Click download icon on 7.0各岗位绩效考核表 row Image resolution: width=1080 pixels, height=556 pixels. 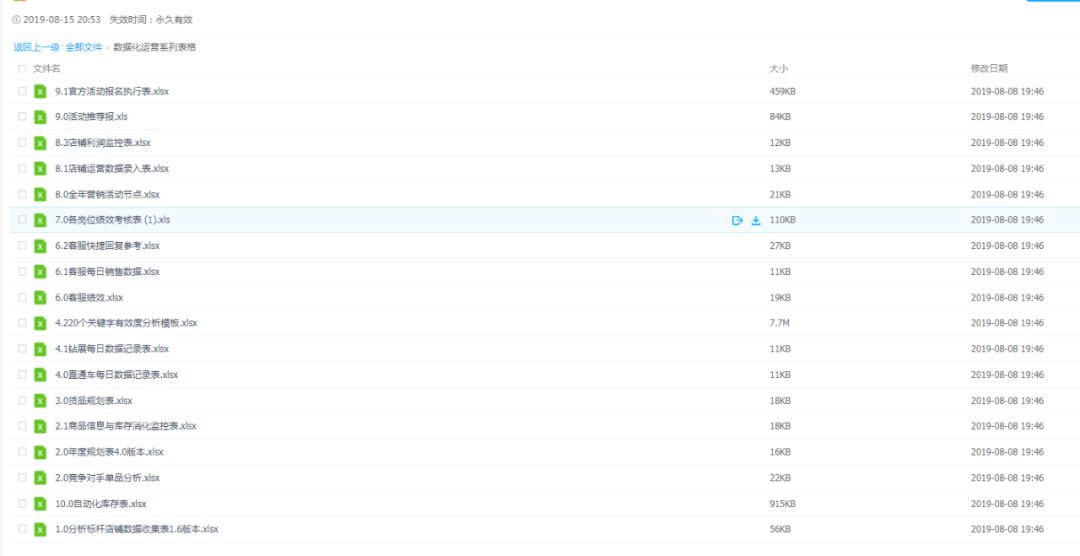coord(756,220)
